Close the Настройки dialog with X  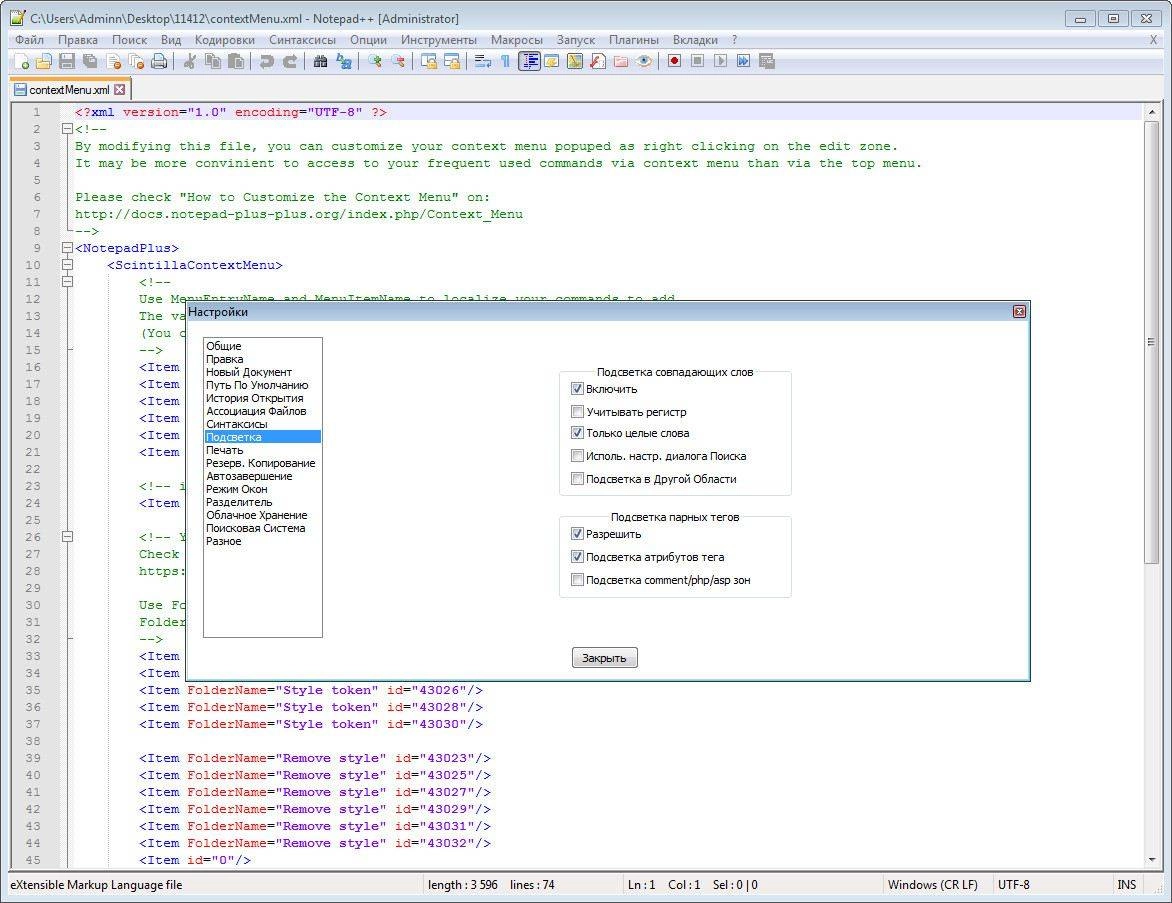pos(1019,312)
